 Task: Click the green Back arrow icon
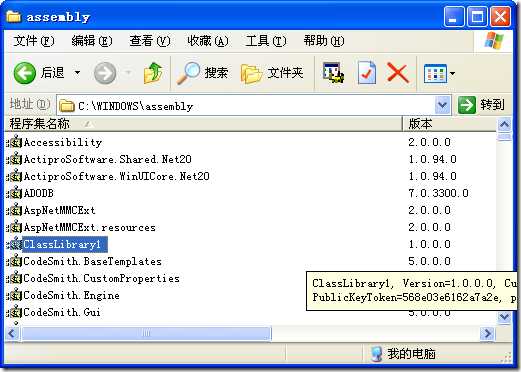(25, 73)
